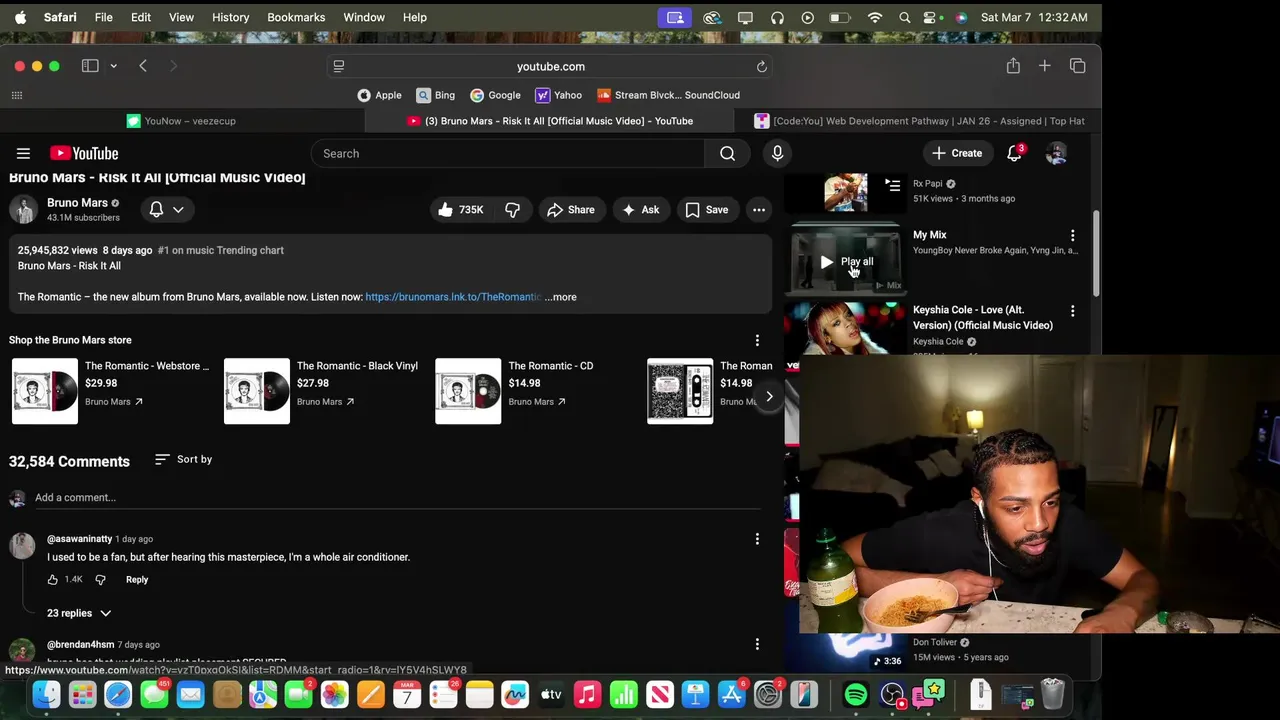This screenshot has height=720, width=1280.
Task: Expand the description with ...more
Action: 561,297
